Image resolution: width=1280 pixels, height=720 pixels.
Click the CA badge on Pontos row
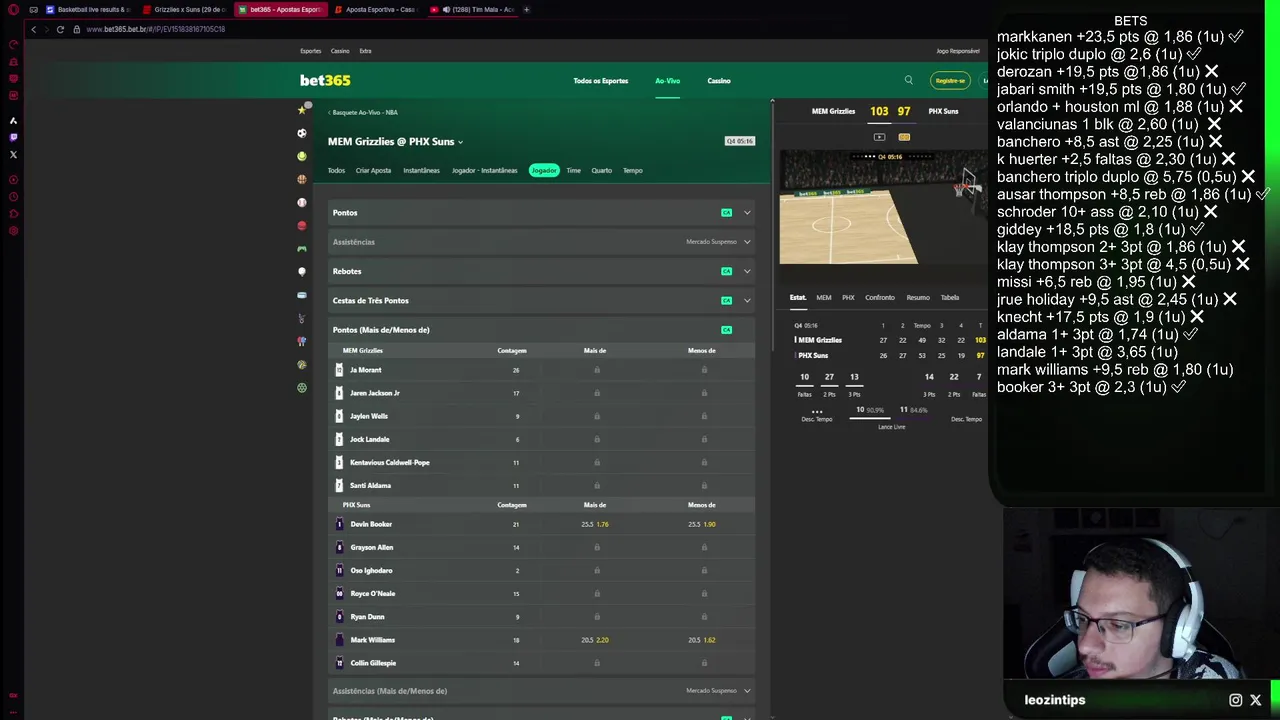[727, 212]
